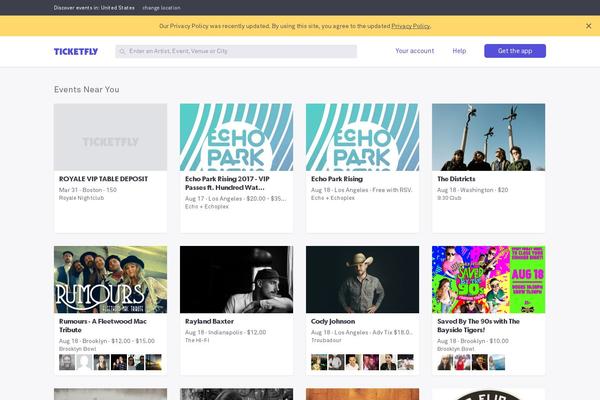Screen dimensions: 600x400
Task: Open Echo Park Rising 2017 VIP Passes image
Action: [236, 137]
